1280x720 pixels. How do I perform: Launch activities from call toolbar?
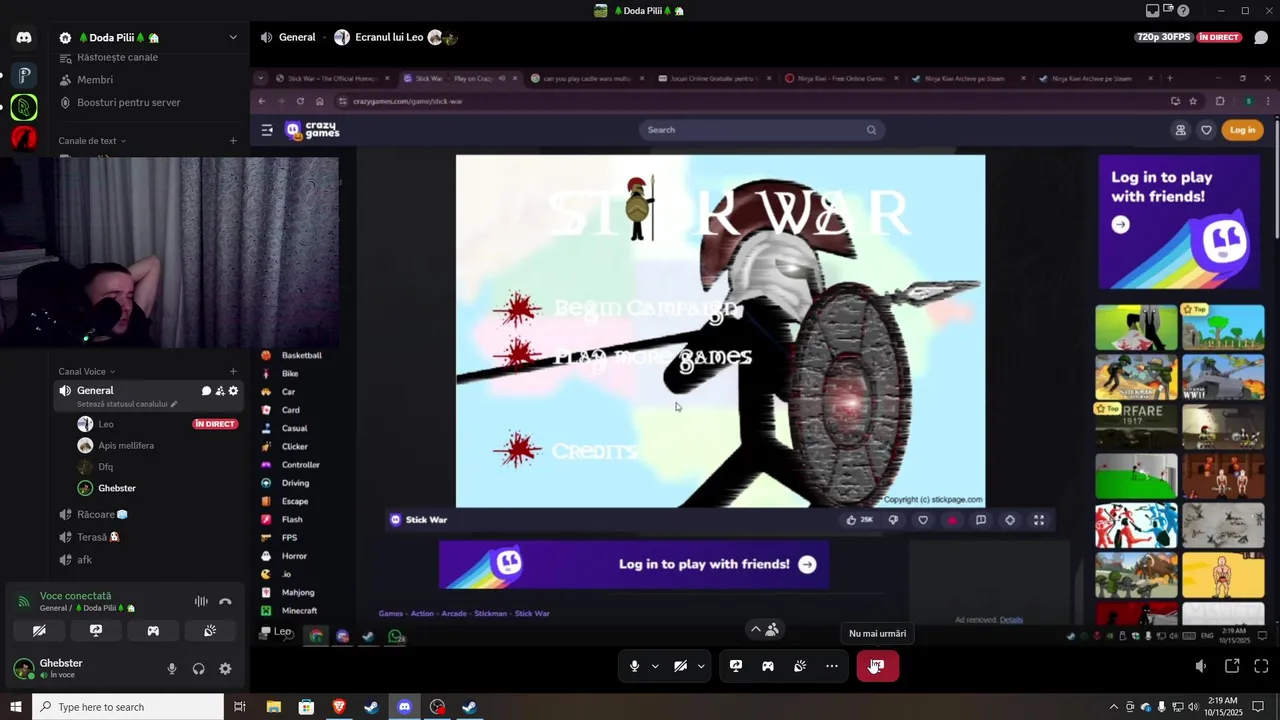768,666
